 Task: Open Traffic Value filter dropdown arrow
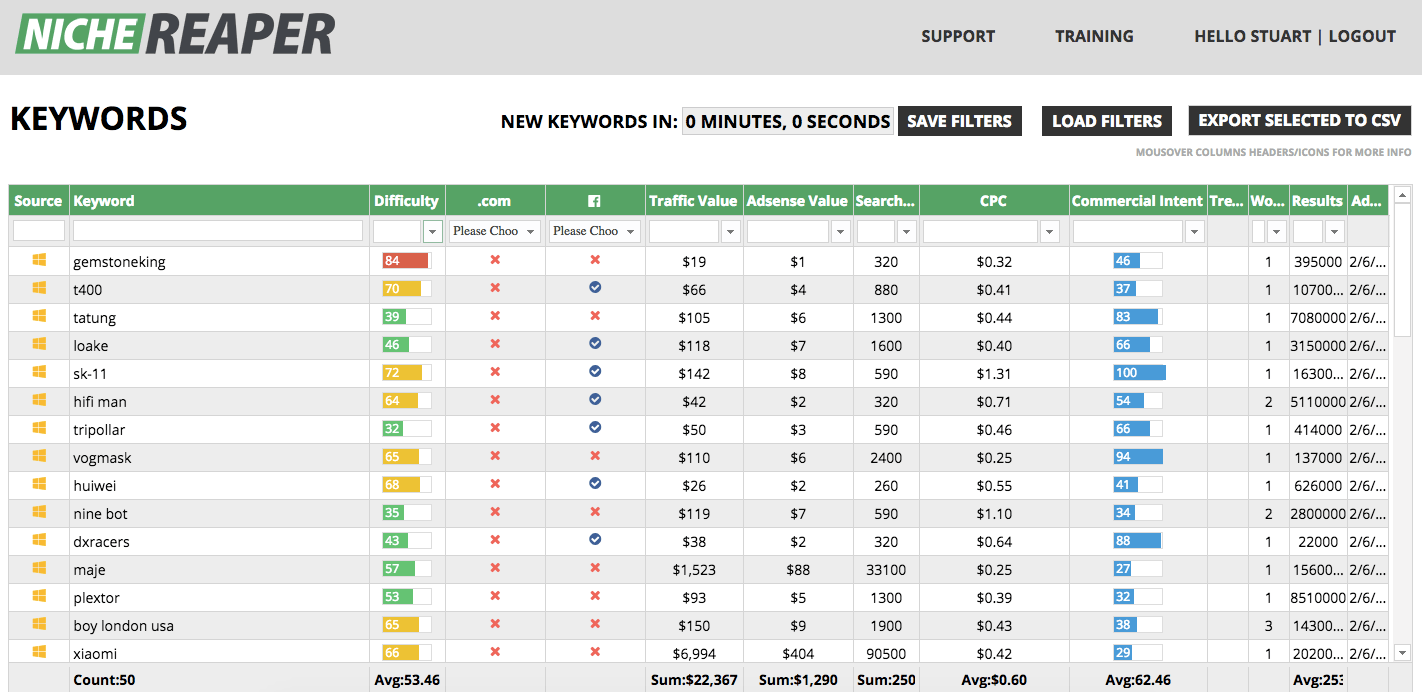pos(731,231)
